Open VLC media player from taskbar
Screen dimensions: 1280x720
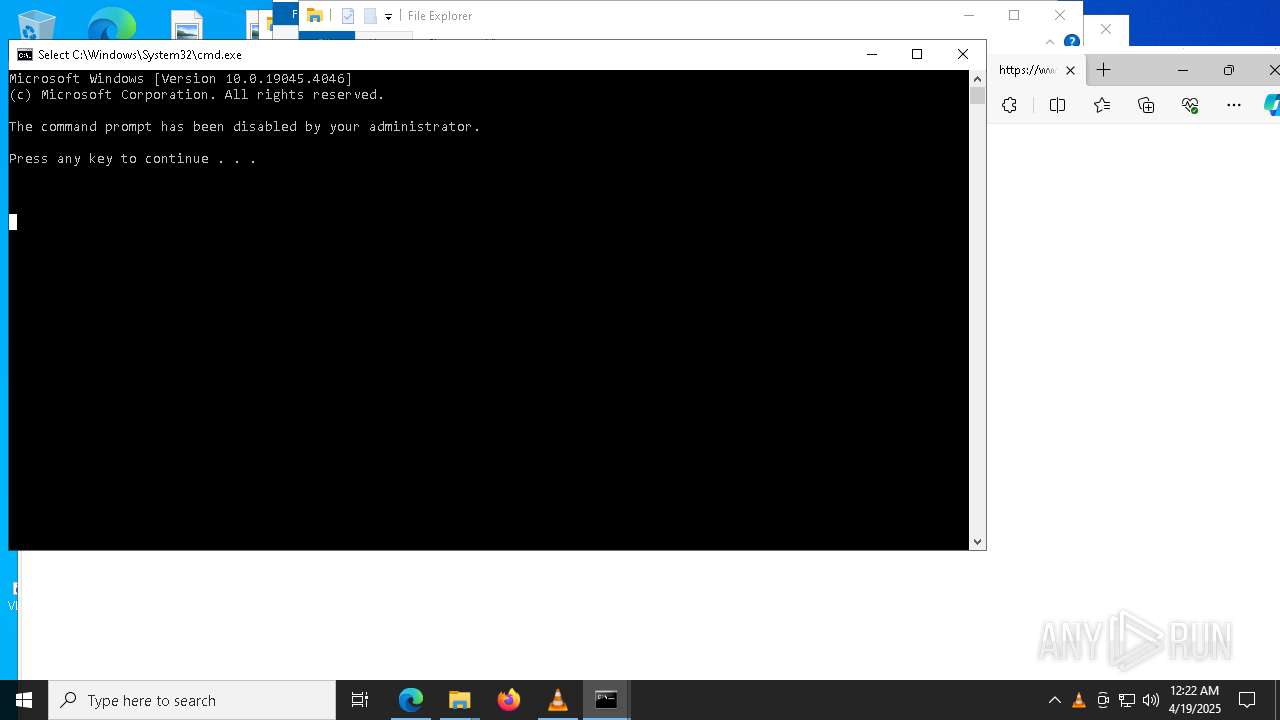click(558, 700)
